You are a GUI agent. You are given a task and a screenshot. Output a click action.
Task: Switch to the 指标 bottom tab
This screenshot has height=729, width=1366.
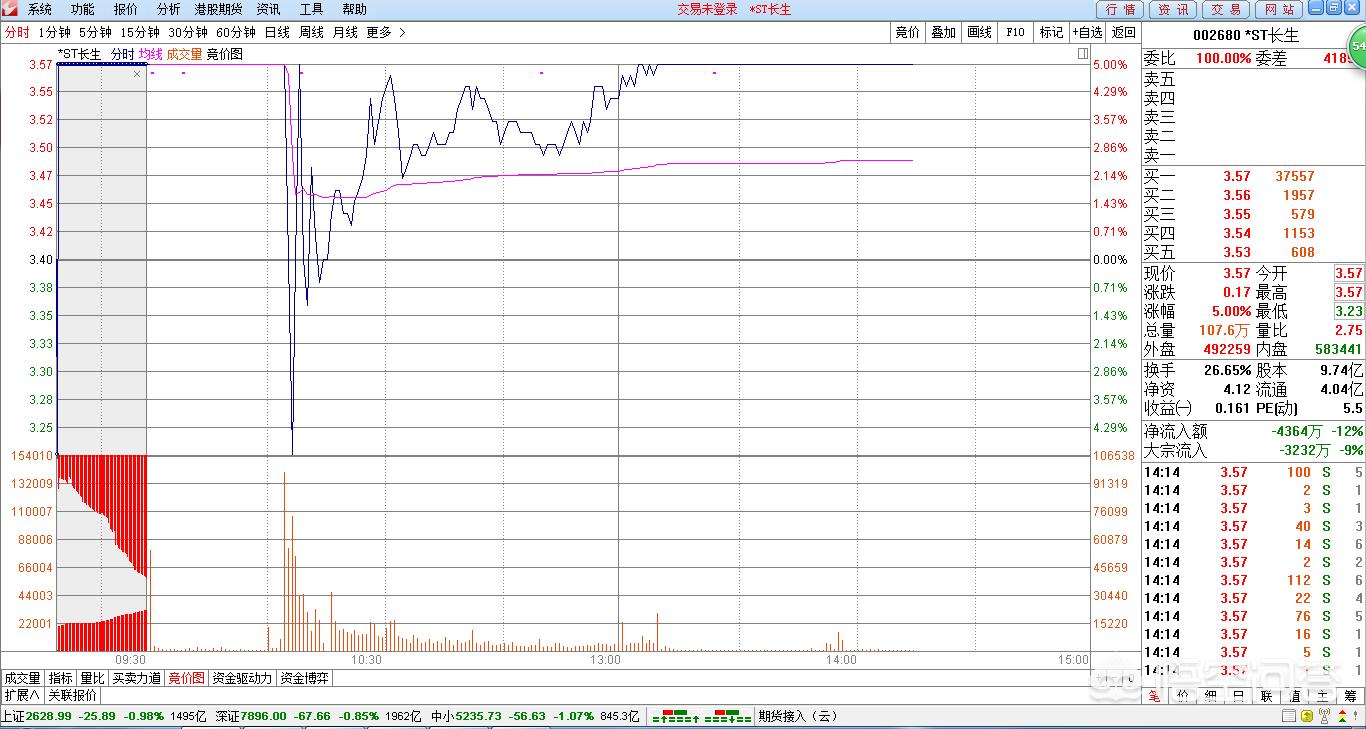(x=60, y=678)
